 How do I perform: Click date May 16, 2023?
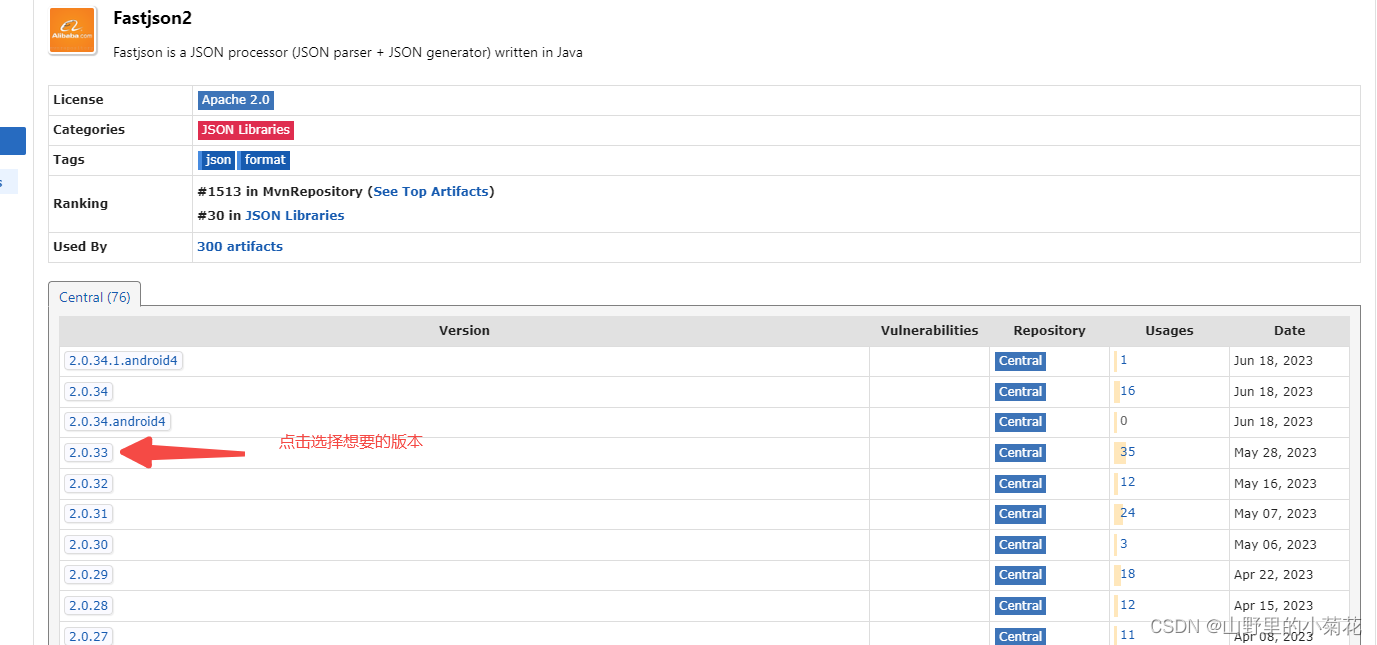[1275, 484]
